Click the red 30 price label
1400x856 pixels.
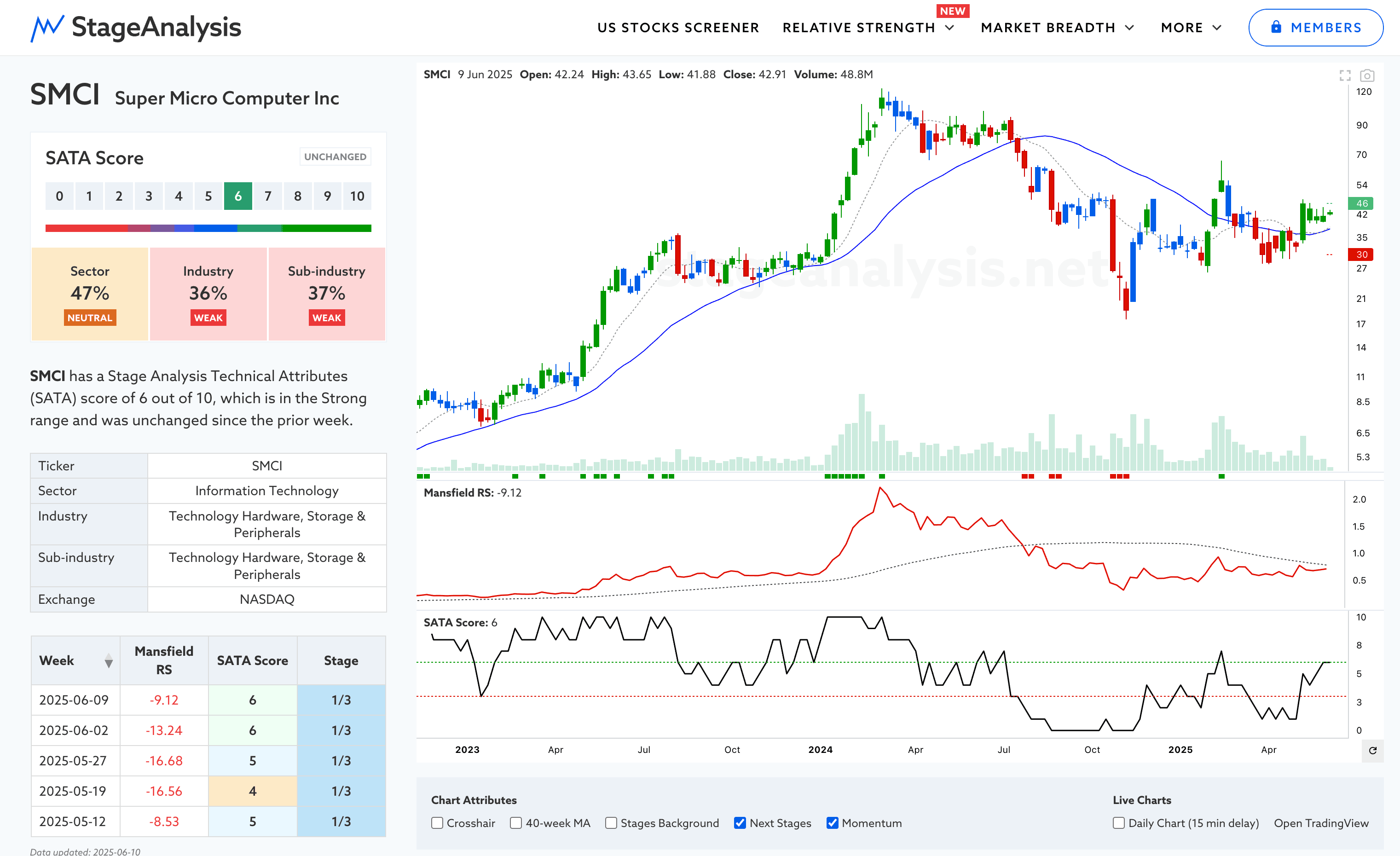coord(1361,254)
